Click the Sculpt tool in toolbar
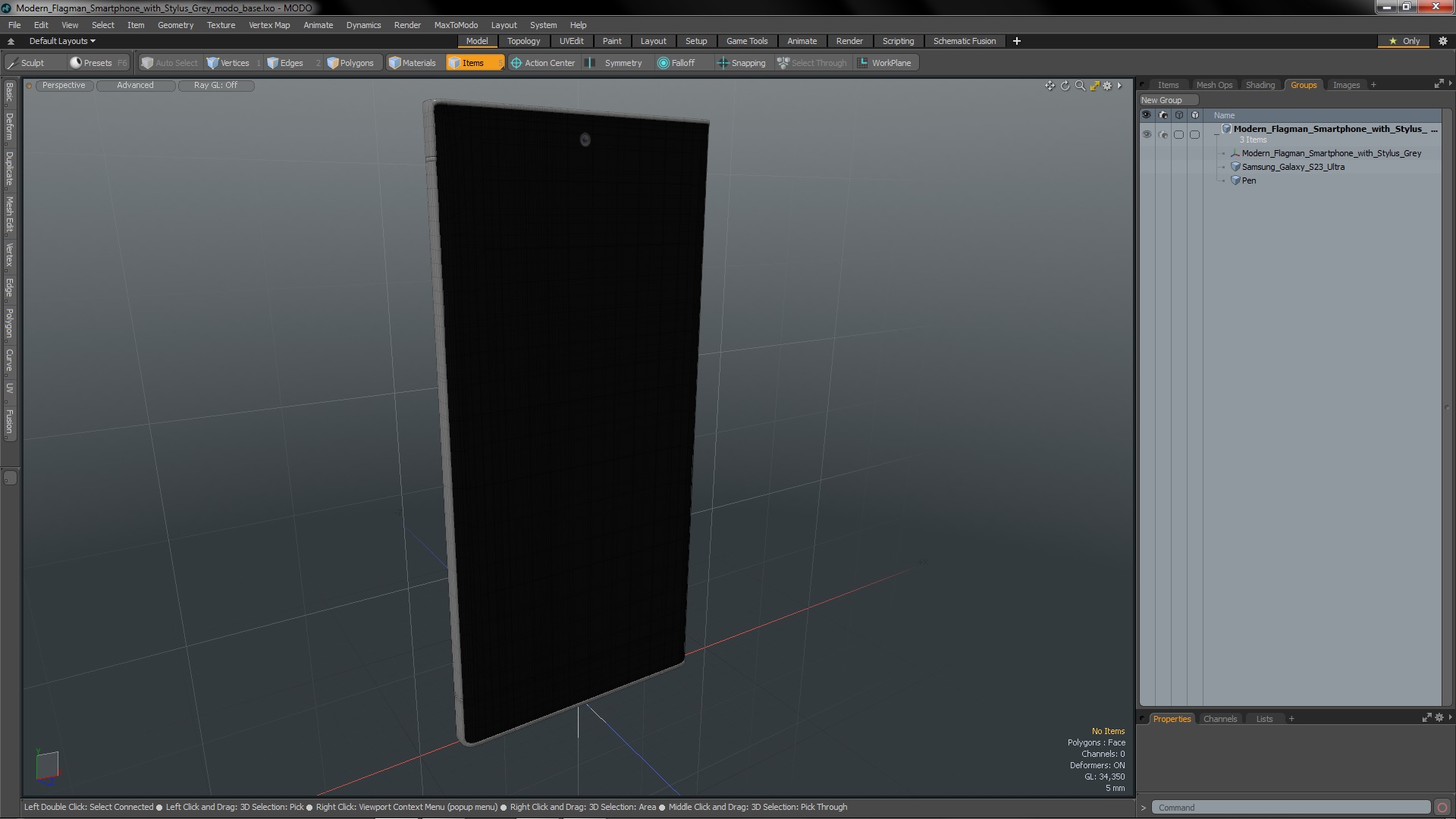 coord(32,62)
